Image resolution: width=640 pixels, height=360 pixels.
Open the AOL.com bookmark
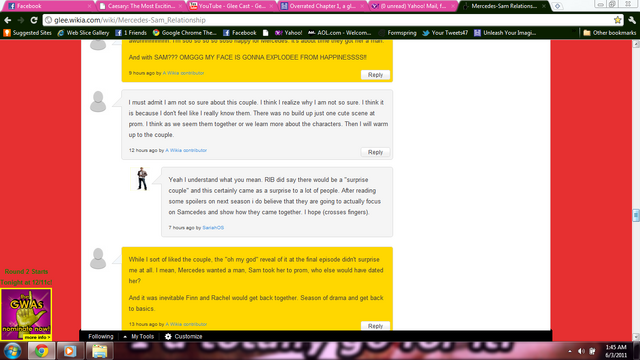click(x=340, y=33)
